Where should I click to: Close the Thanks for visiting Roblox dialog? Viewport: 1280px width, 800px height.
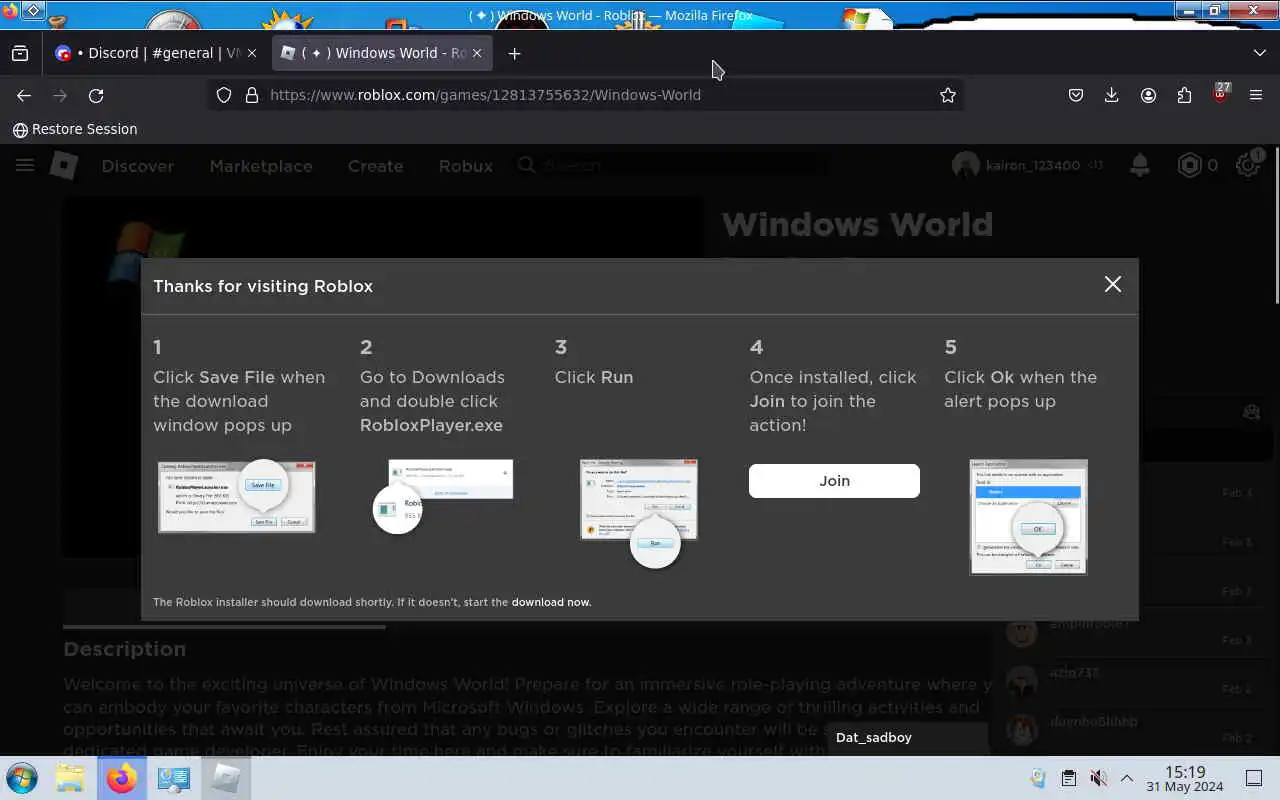[x=1113, y=285]
